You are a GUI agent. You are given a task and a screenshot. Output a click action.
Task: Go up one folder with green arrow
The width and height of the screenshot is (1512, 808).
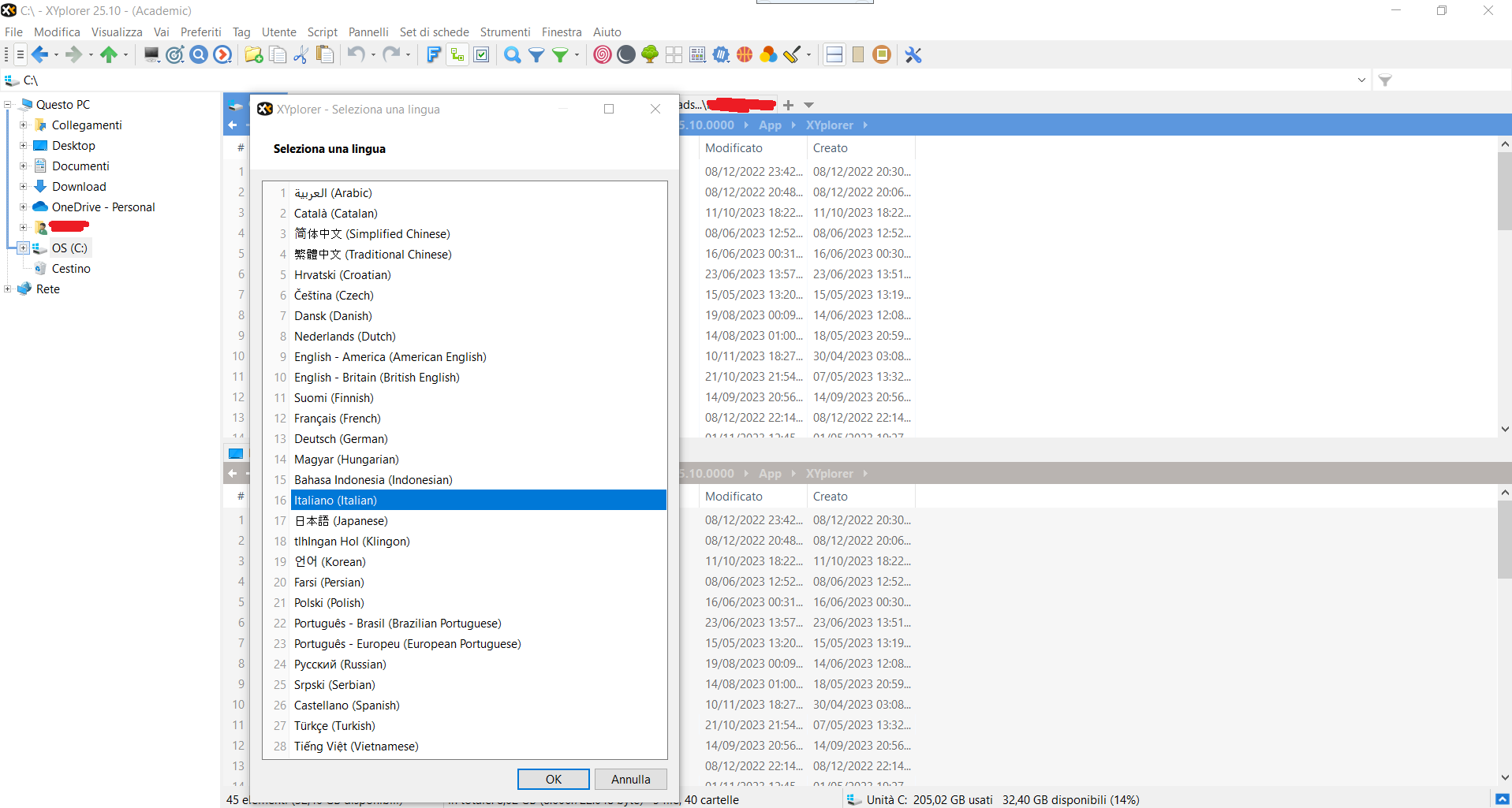(x=109, y=54)
